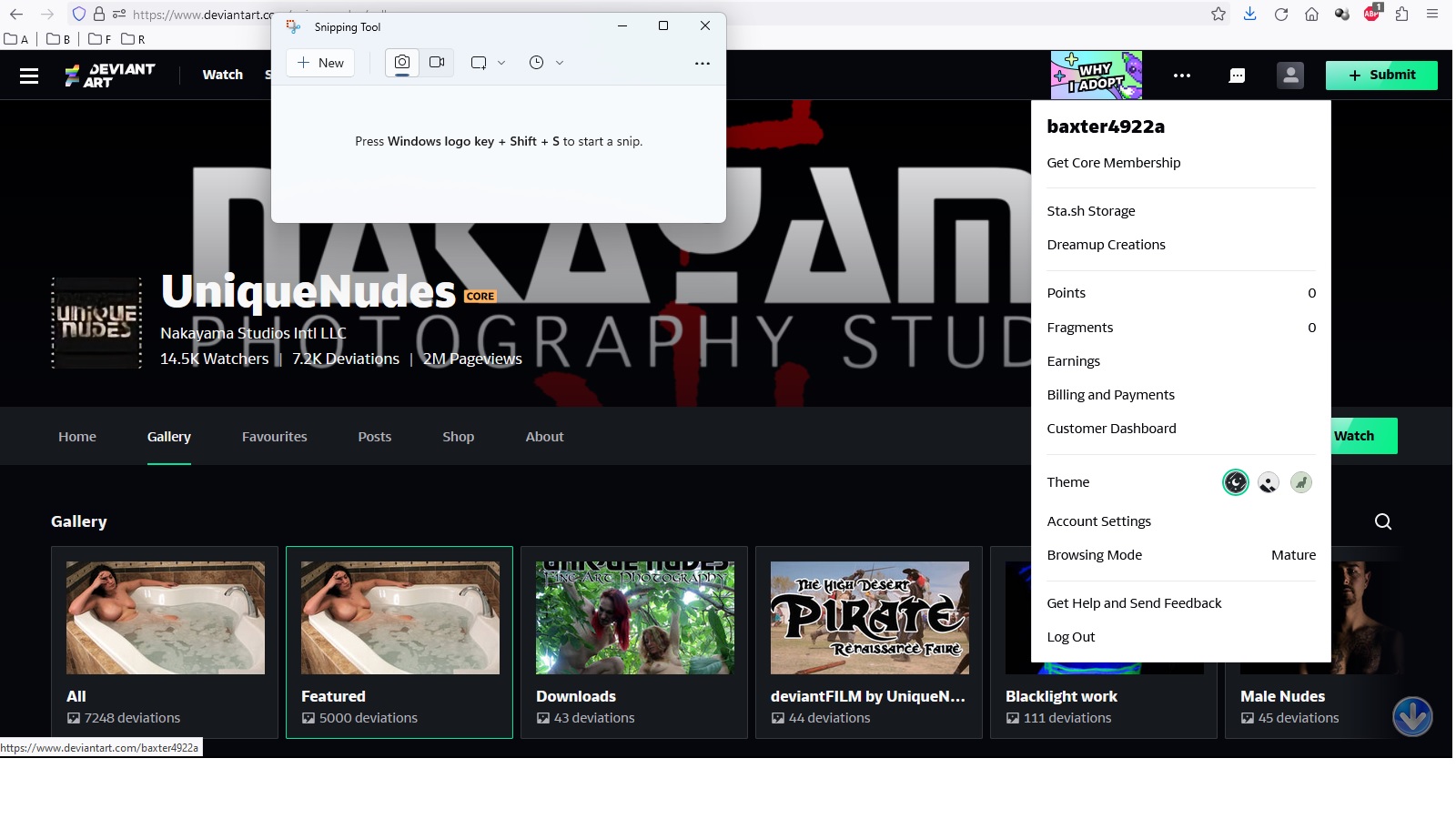Click the DeviantArt logo
Viewport: 1456px width, 819px height.
coord(110,76)
